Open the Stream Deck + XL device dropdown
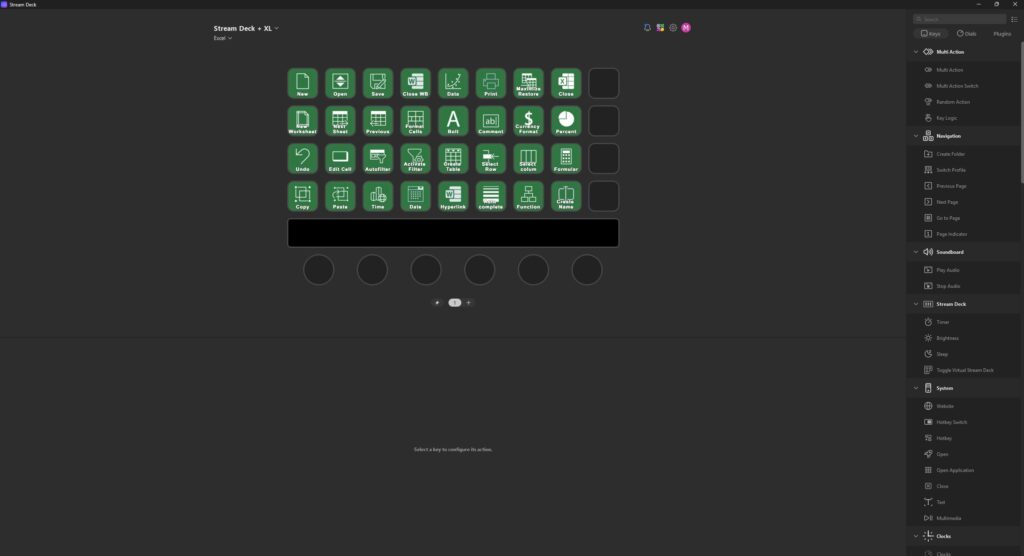 (246, 28)
